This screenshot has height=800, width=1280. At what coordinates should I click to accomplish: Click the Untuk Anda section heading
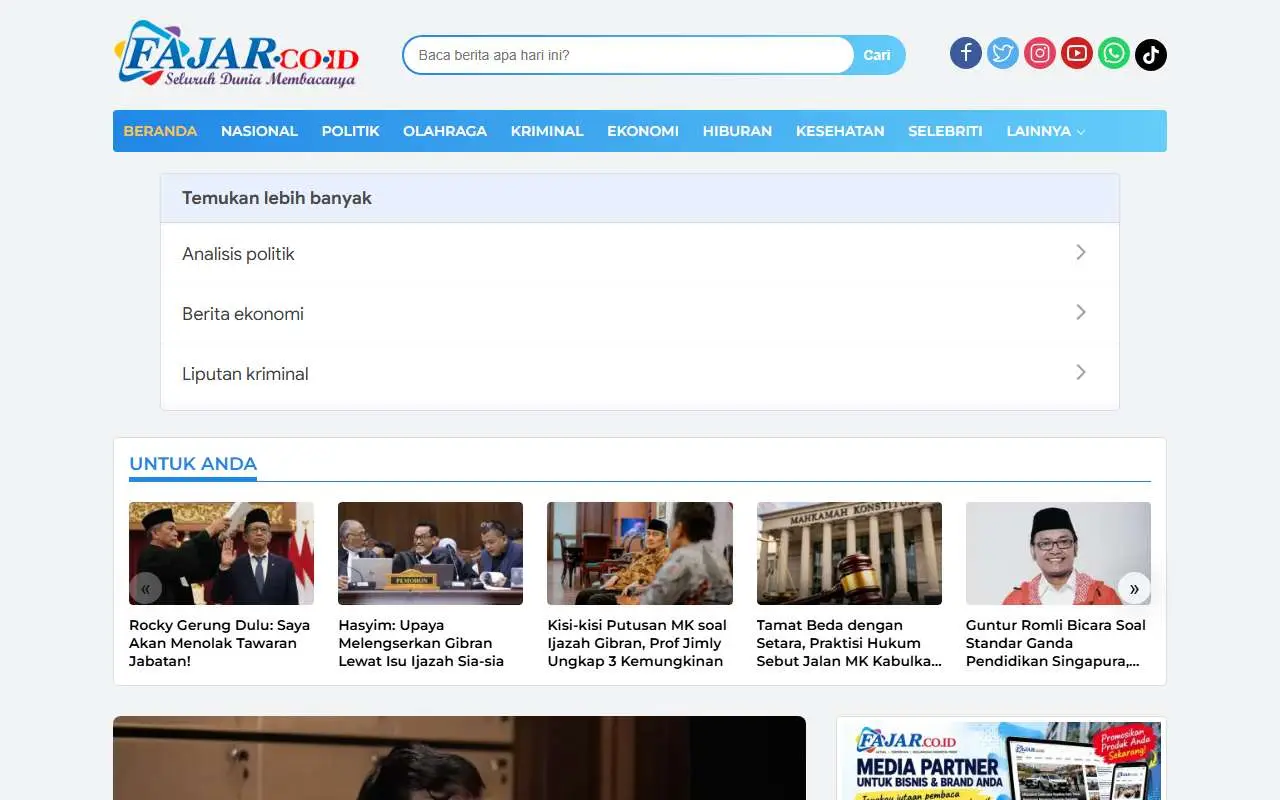193,464
